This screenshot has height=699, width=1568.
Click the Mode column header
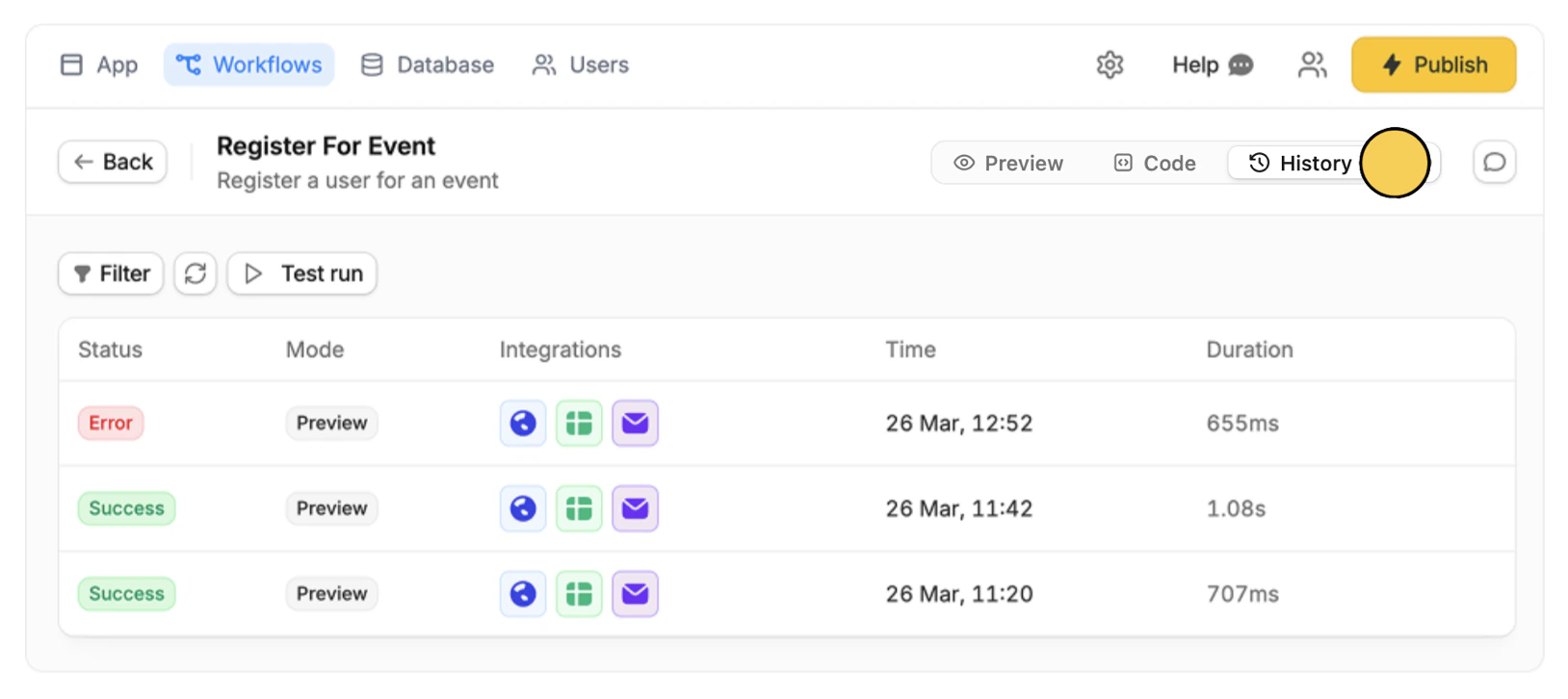click(x=315, y=349)
